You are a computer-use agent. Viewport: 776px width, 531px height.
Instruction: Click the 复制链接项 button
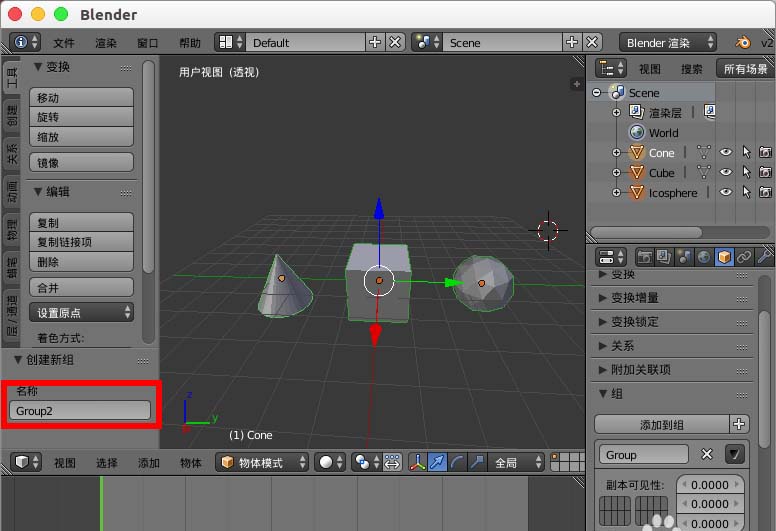81,242
